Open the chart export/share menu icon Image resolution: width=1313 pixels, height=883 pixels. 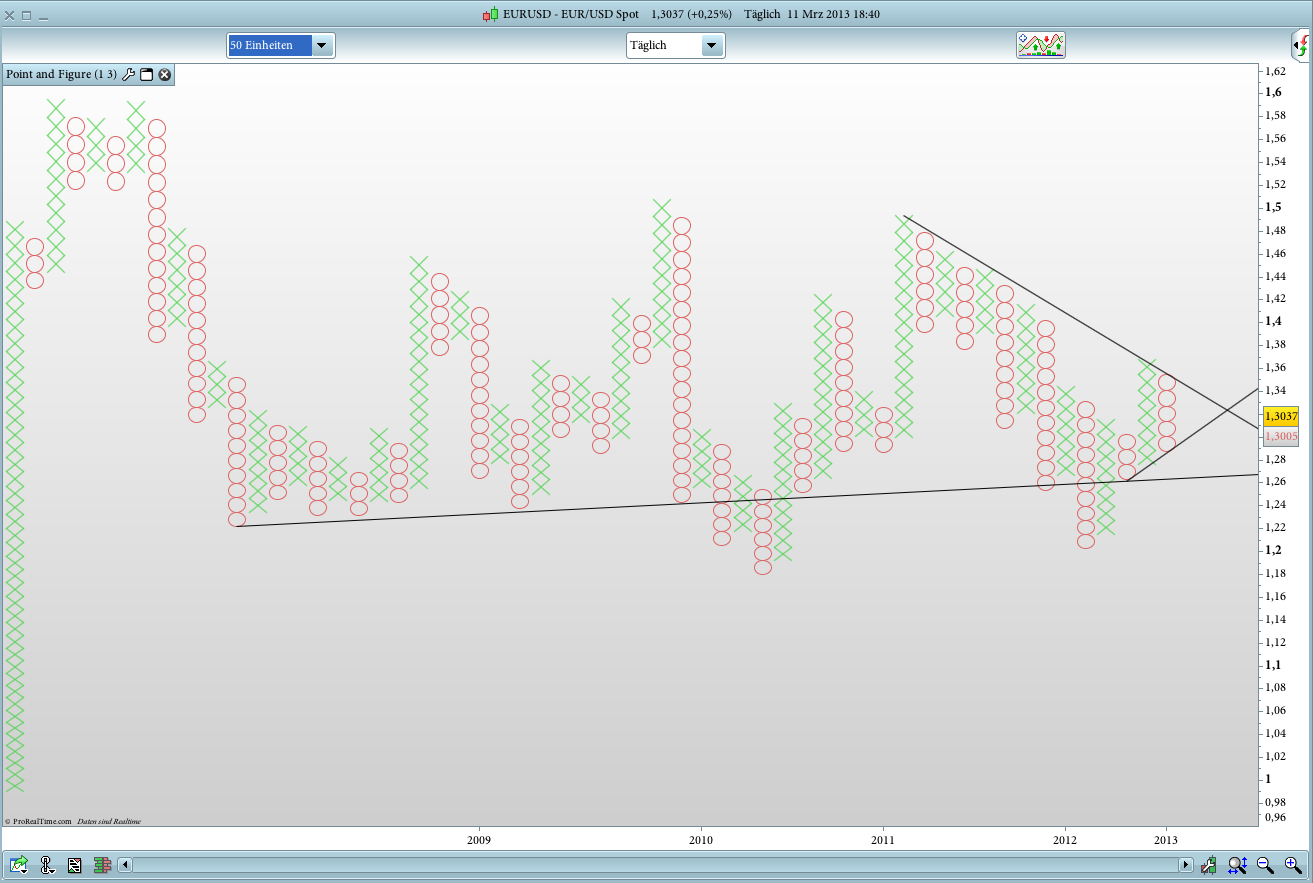(18, 865)
